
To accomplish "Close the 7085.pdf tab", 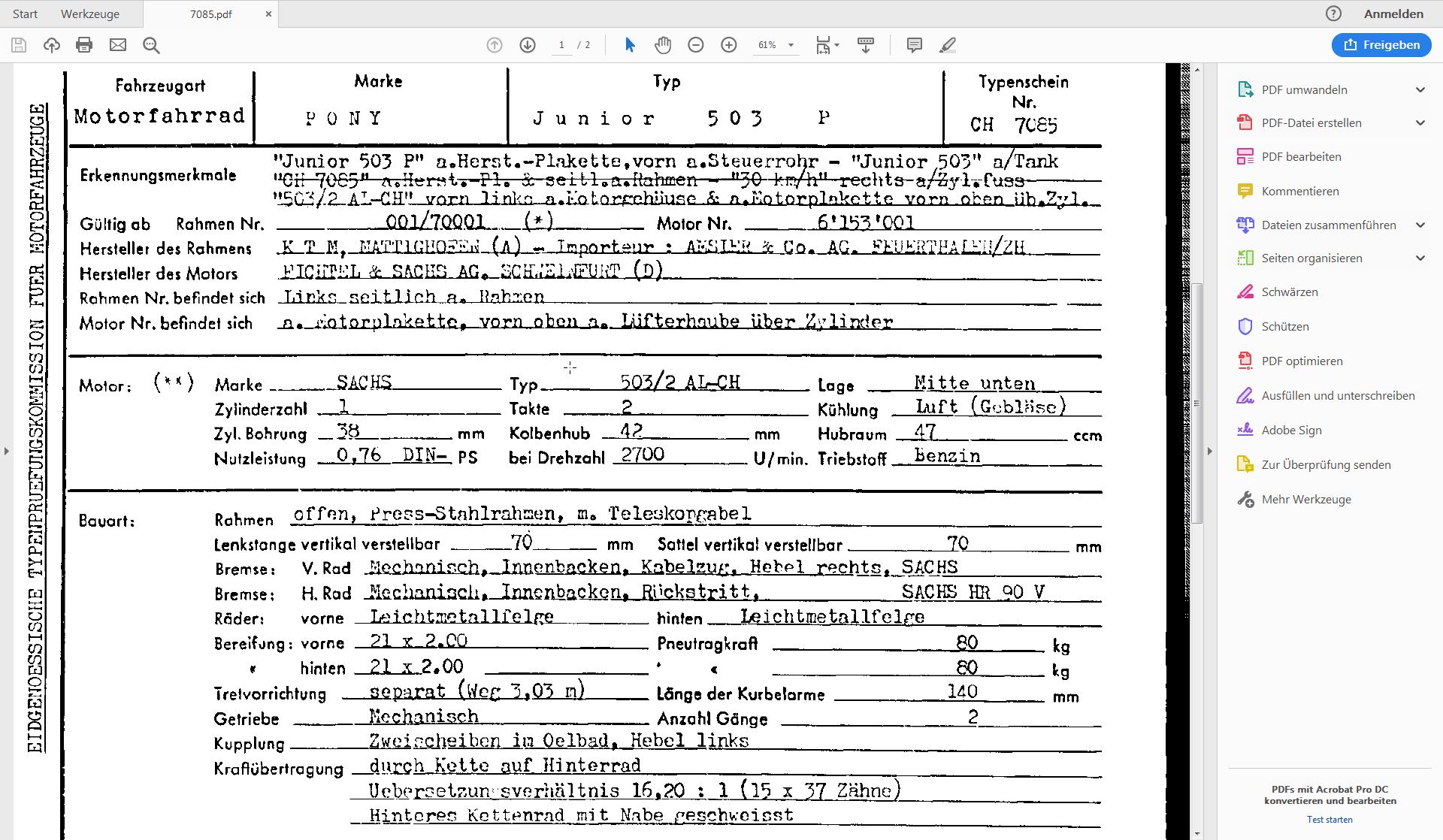I will (x=268, y=14).
